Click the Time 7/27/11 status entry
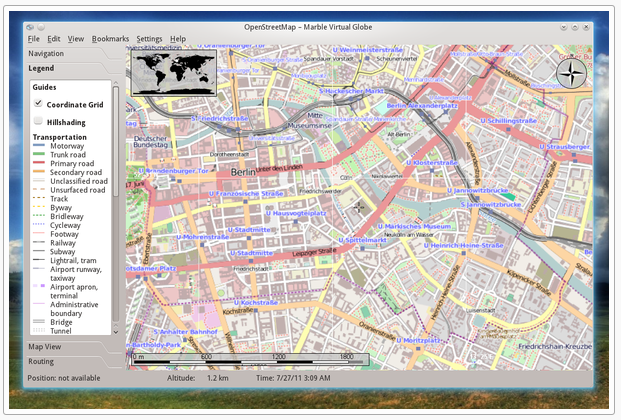 [293, 378]
